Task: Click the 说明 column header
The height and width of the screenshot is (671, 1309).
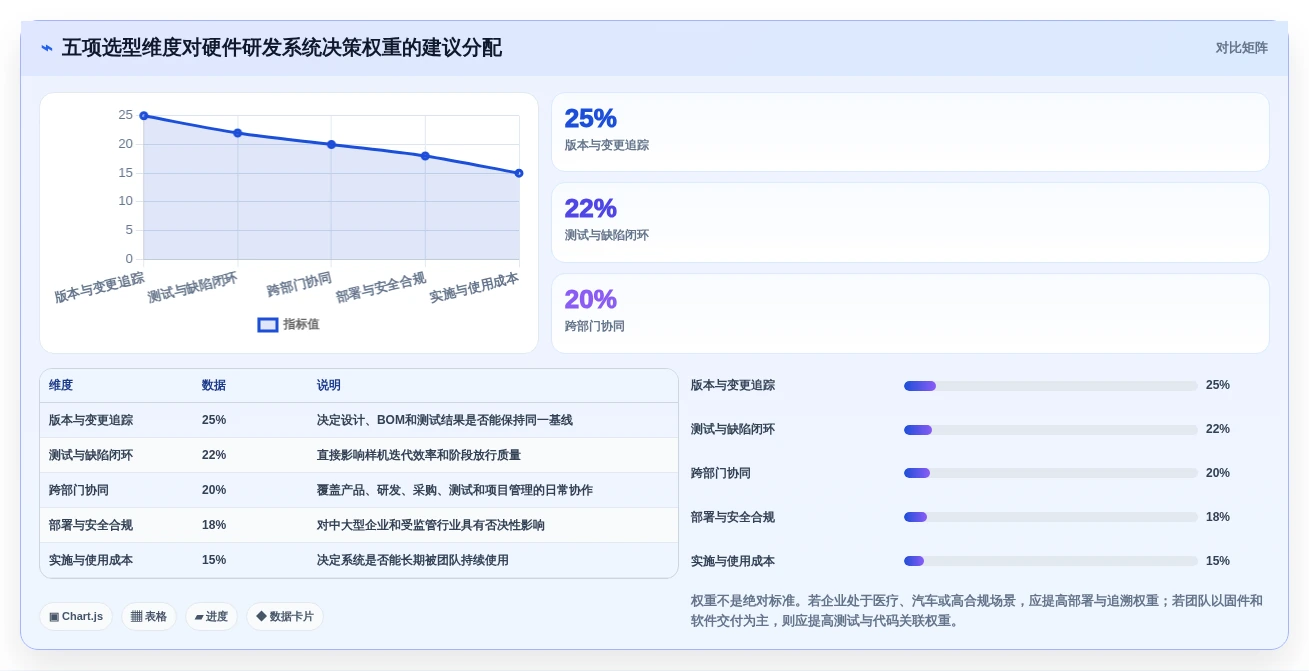Action: [329, 385]
